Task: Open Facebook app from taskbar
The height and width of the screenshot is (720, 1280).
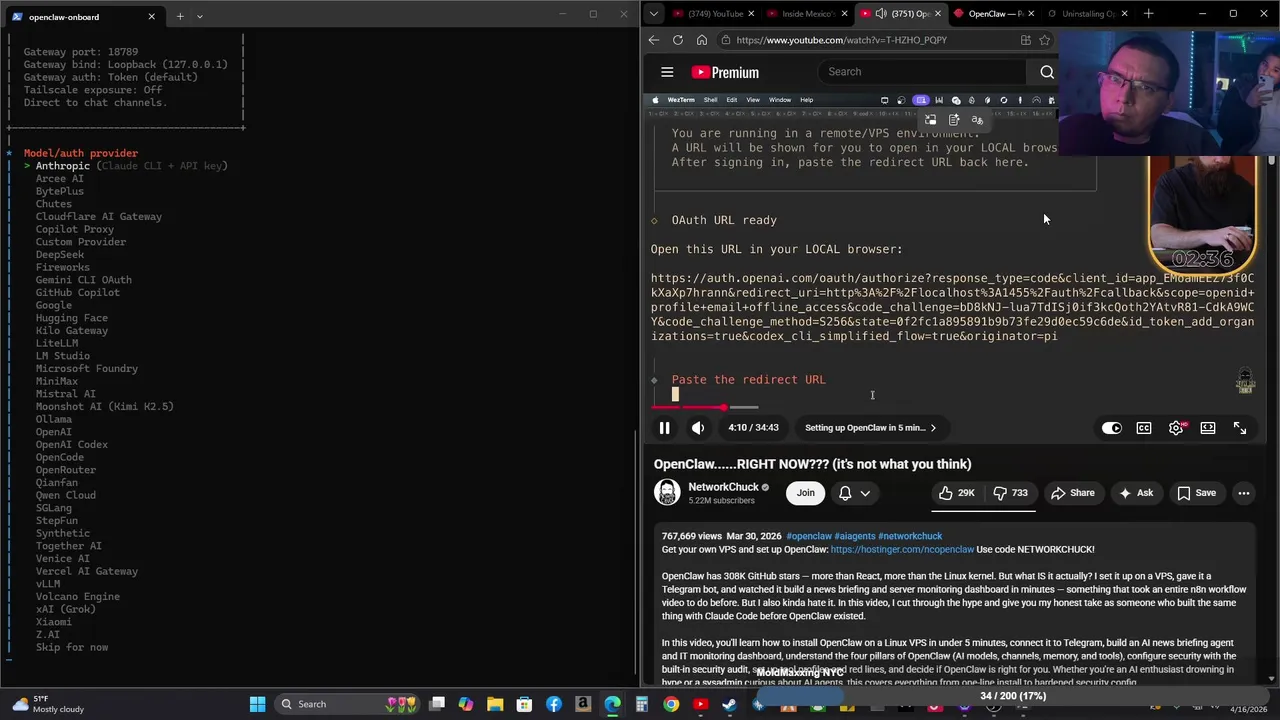Action: click(553, 704)
